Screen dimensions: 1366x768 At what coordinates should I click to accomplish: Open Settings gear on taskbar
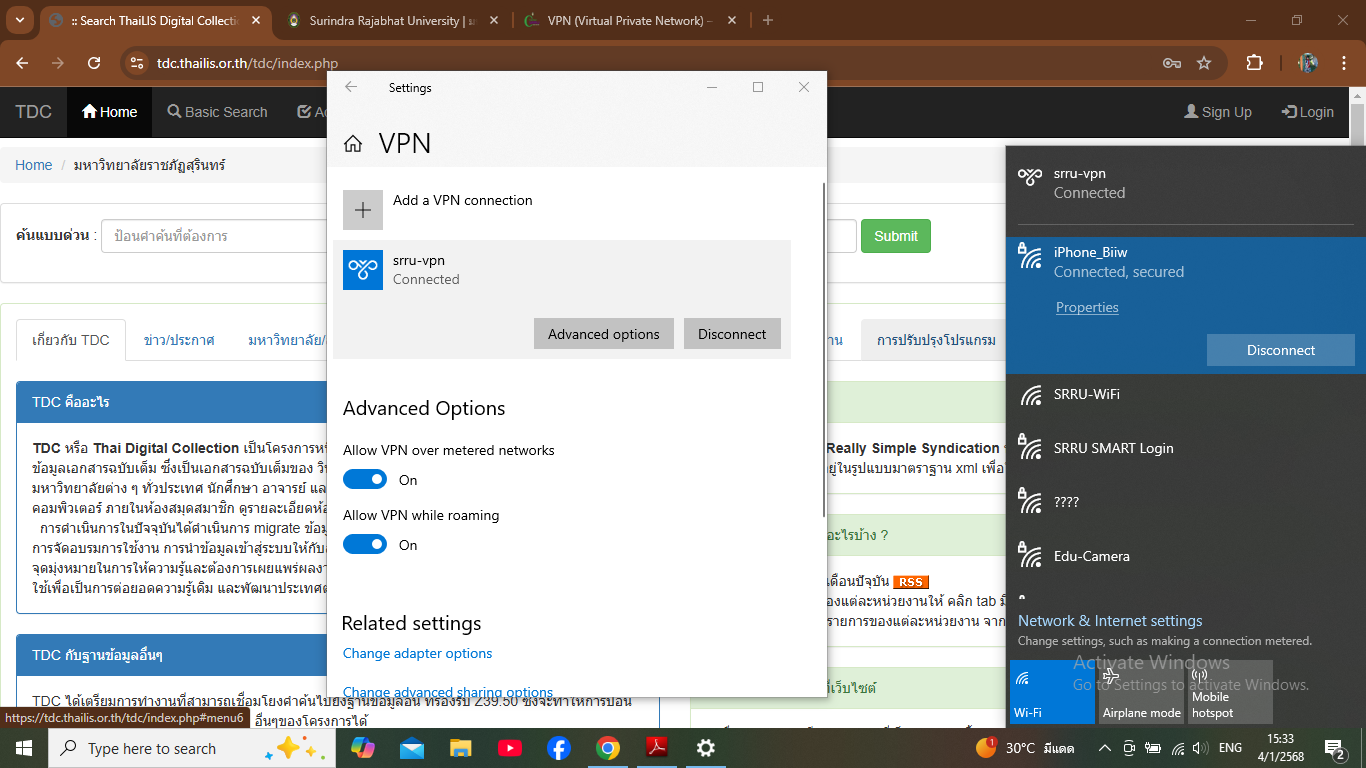[x=705, y=748]
